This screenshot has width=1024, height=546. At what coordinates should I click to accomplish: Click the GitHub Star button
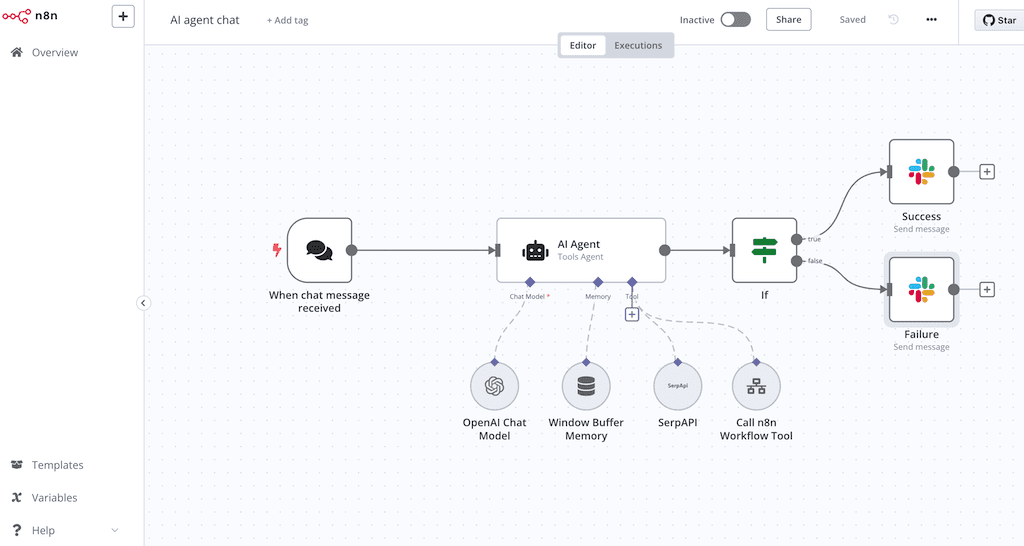click(x=999, y=20)
